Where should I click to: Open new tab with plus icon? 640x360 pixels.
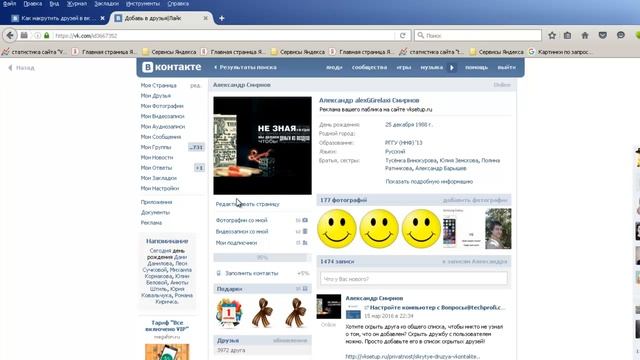[x=222, y=18]
